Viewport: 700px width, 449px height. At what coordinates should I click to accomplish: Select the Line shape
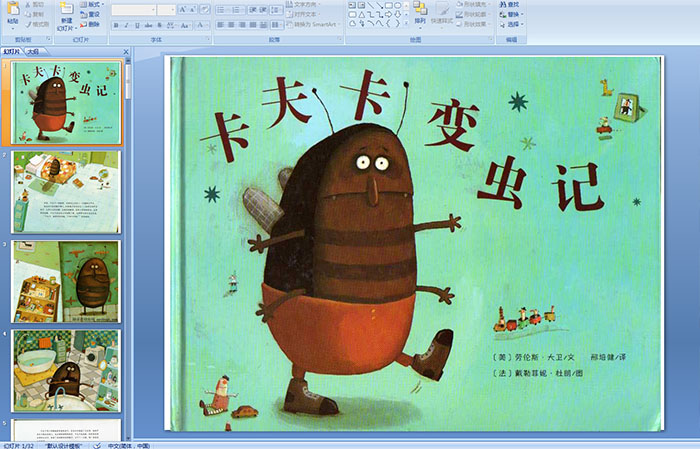371,5
